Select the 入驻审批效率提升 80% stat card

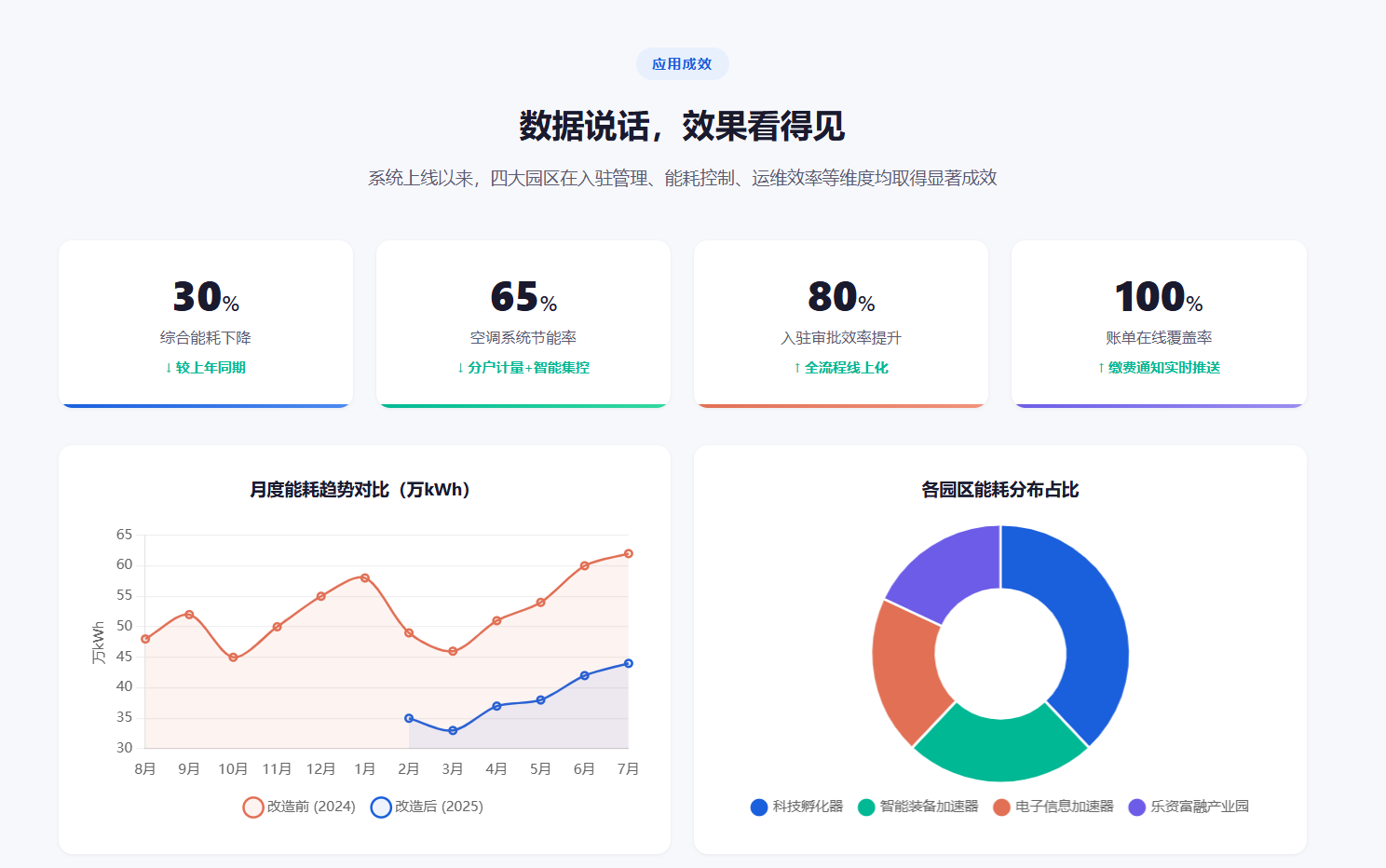pyautogui.click(x=841, y=324)
